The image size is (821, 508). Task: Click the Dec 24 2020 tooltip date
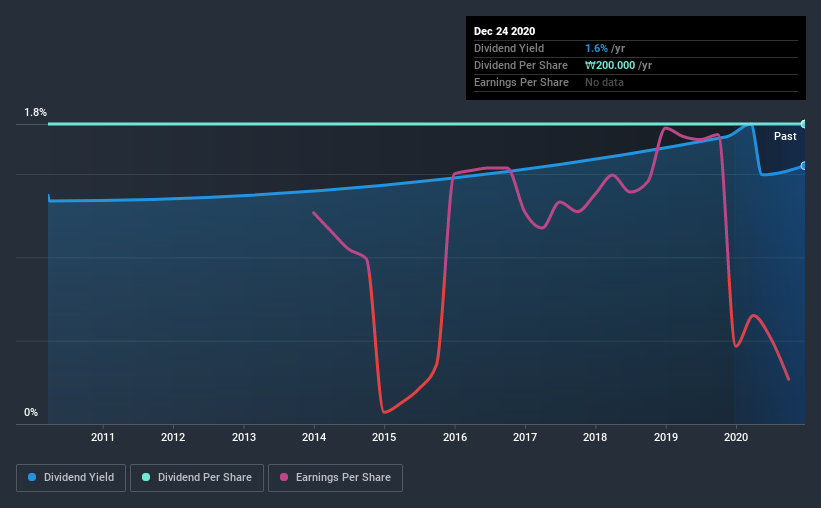(x=504, y=31)
